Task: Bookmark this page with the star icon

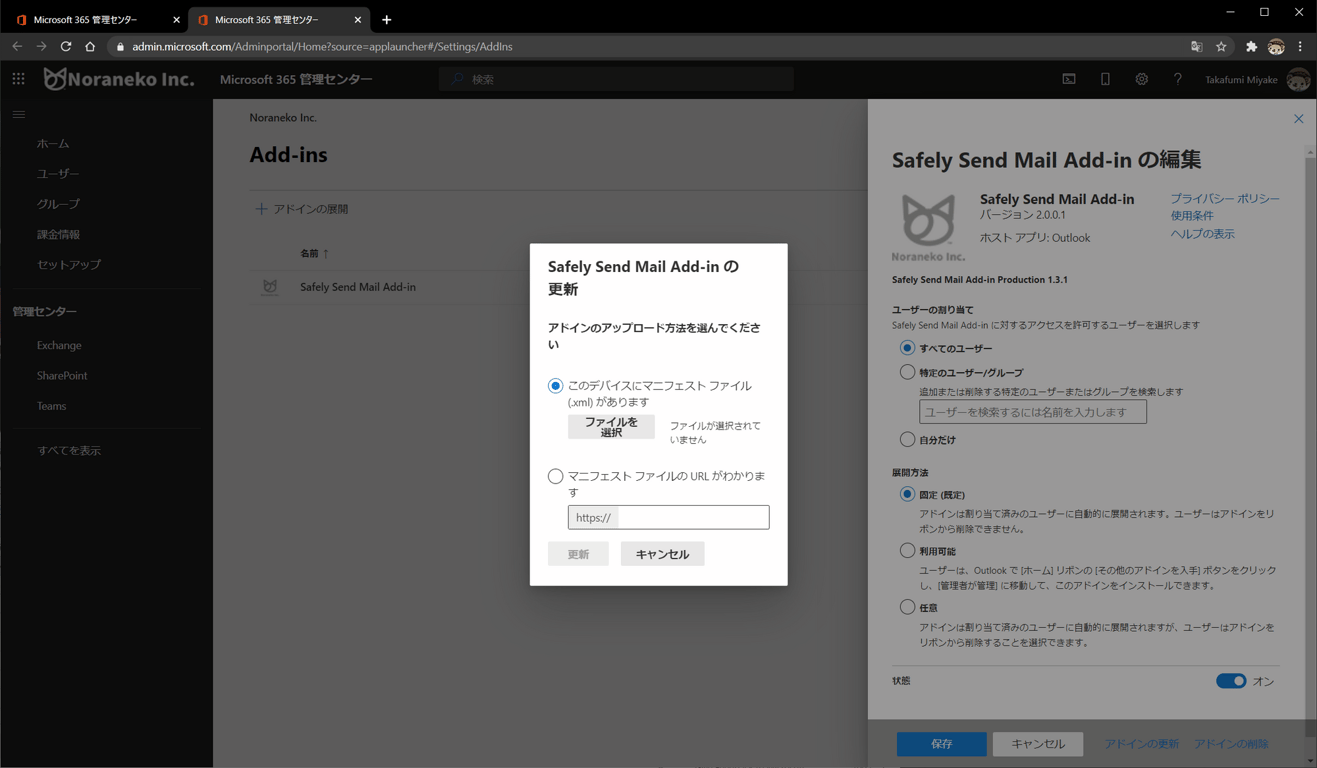Action: pyautogui.click(x=1221, y=46)
